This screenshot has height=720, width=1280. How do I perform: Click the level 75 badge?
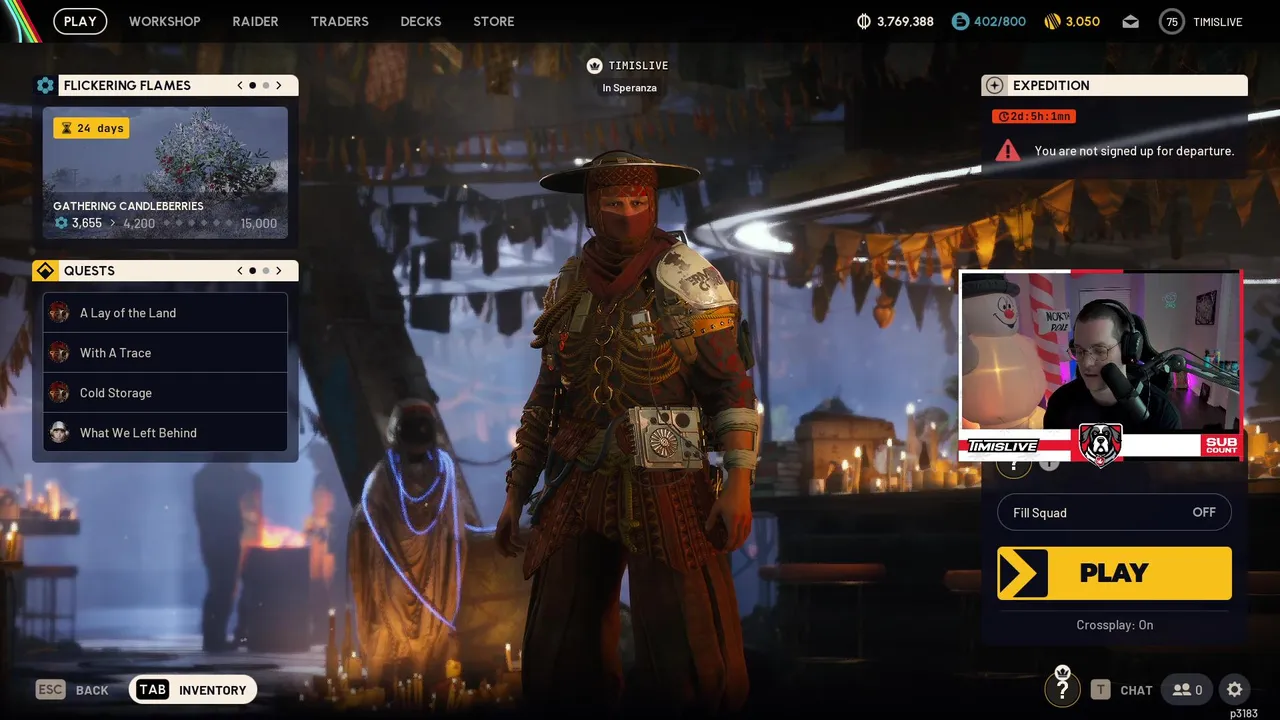tap(1172, 21)
